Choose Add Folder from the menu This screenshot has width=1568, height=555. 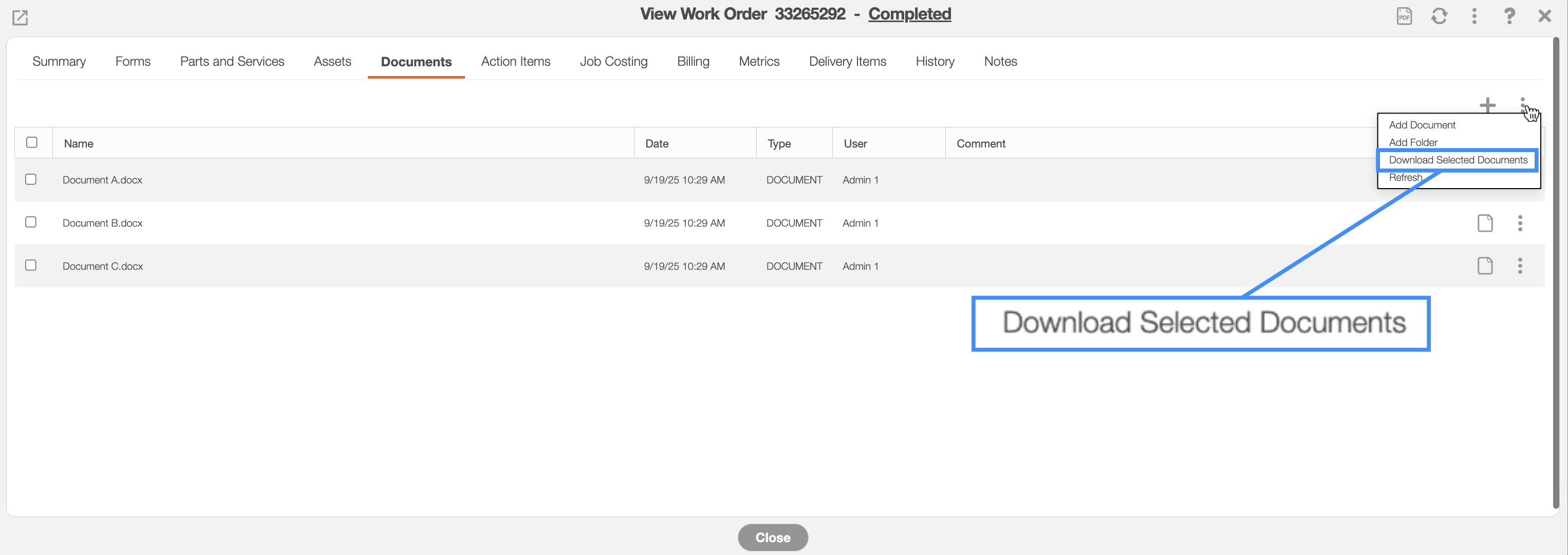tap(1413, 142)
